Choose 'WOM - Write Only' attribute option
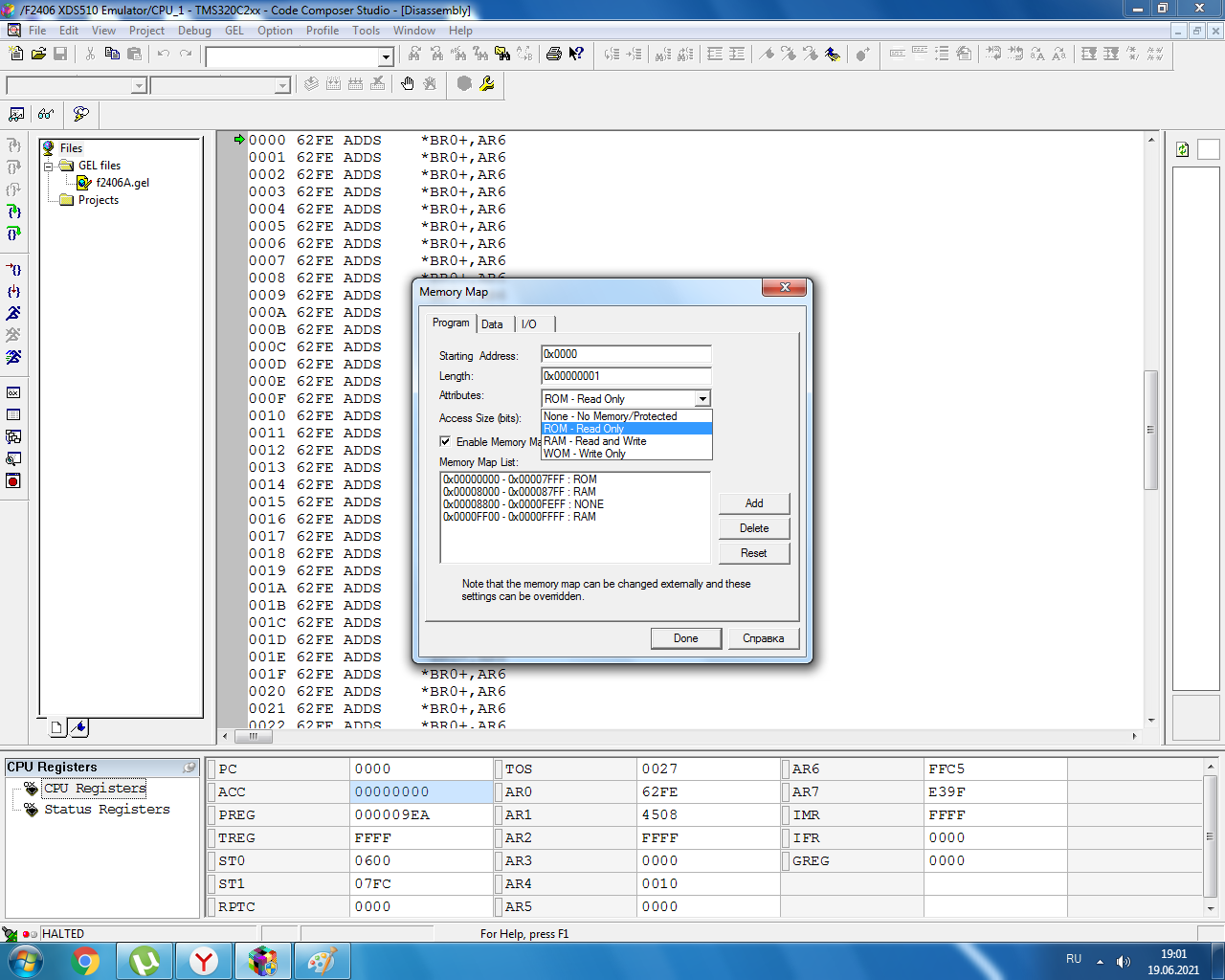1225x980 pixels. point(627,454)
